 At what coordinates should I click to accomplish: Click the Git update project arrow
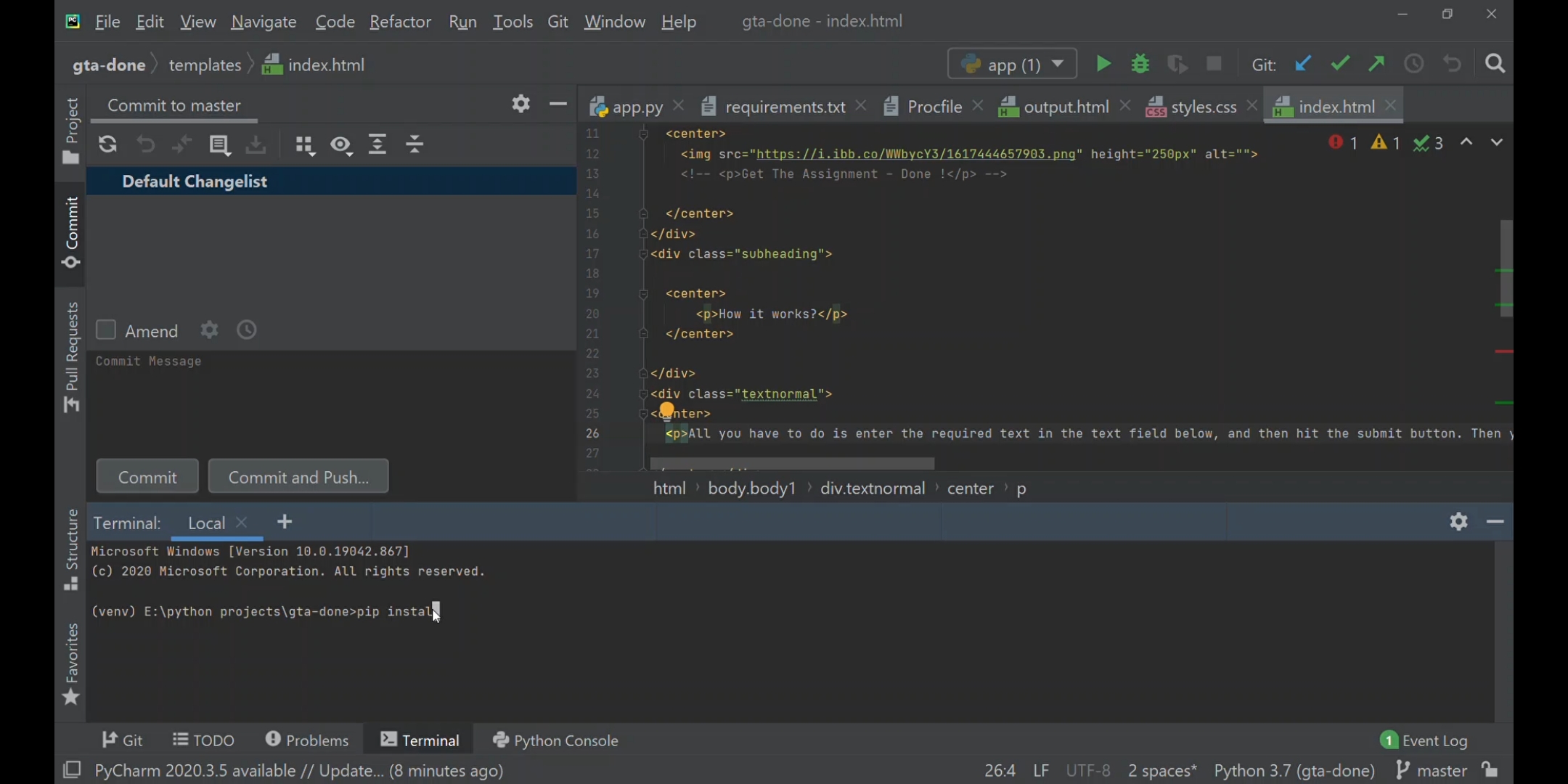click(x=1303, y=64)
